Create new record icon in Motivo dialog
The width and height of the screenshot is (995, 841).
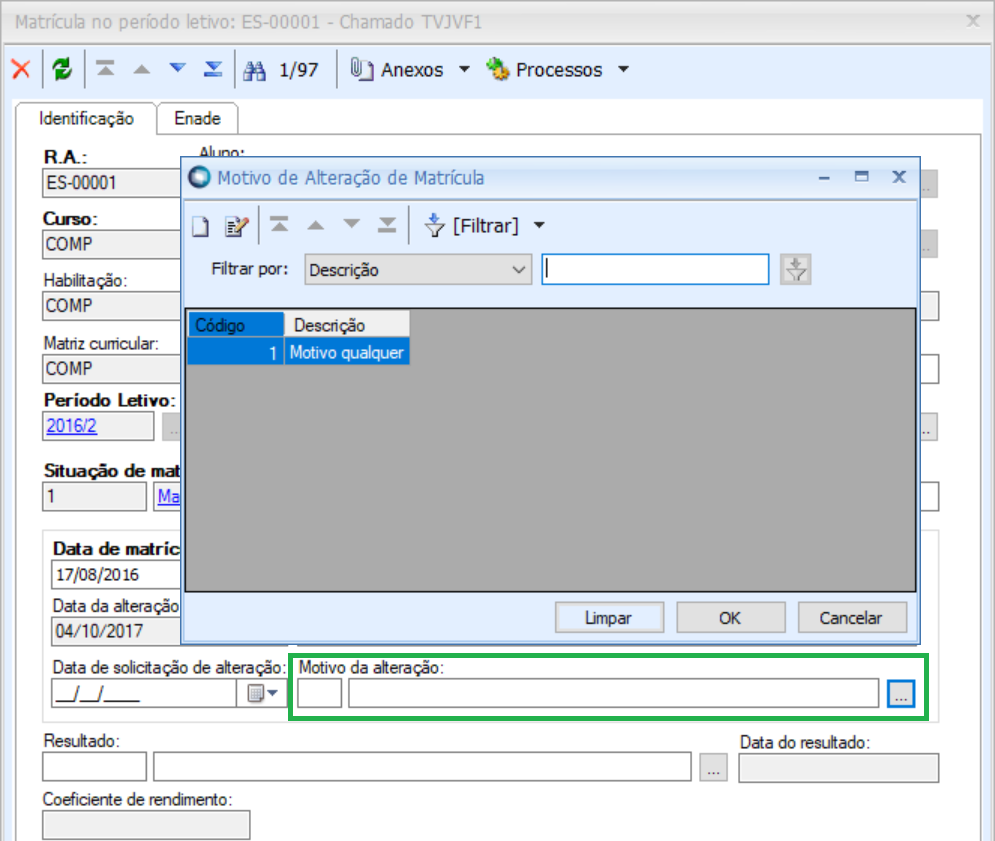[201, 226]
